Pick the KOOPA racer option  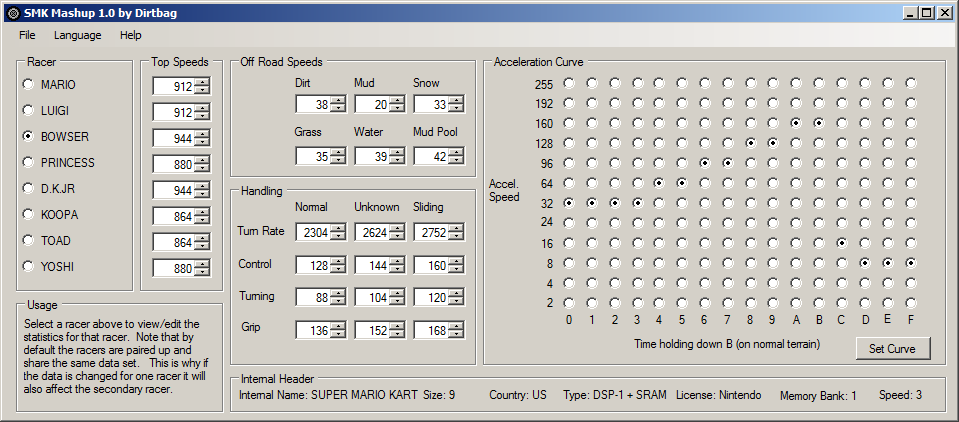28,214
